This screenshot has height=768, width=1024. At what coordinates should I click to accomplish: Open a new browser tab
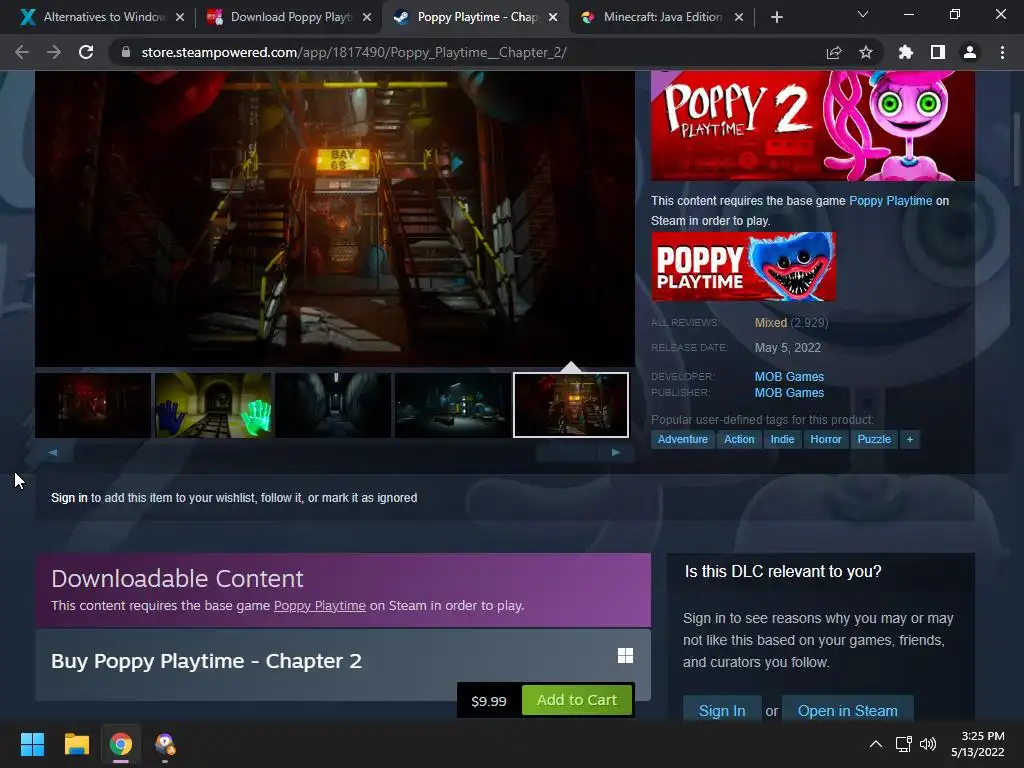(x=776, y=17)
